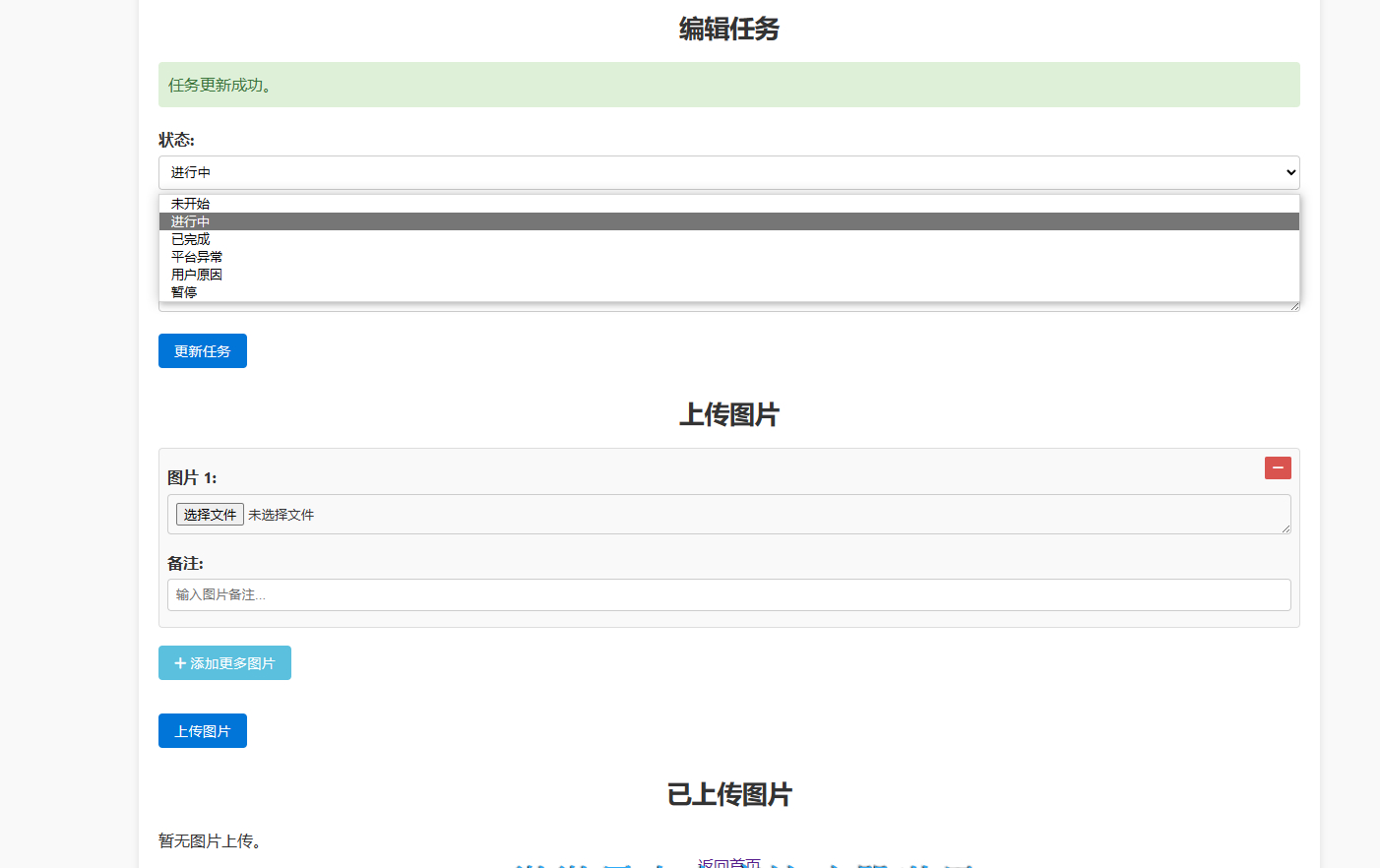Screen dimensions: 1380x868
Task: Focus the 输入图片备注 input field
Action: point(728,594)
